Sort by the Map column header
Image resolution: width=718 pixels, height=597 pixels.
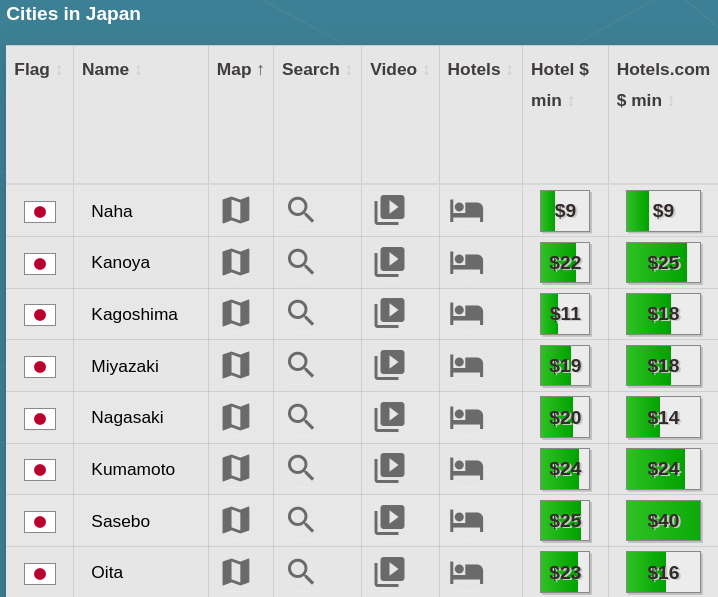(x=240, y=69)
